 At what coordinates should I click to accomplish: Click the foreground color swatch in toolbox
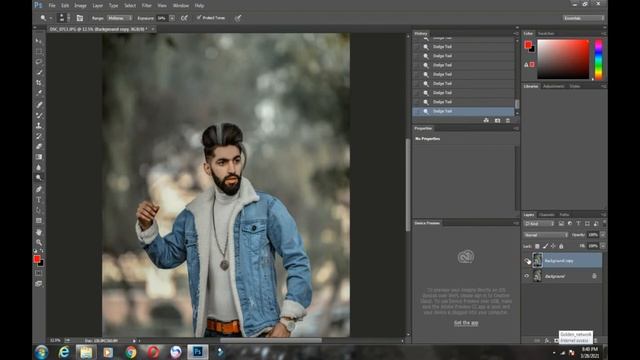(x=37, y=258)
